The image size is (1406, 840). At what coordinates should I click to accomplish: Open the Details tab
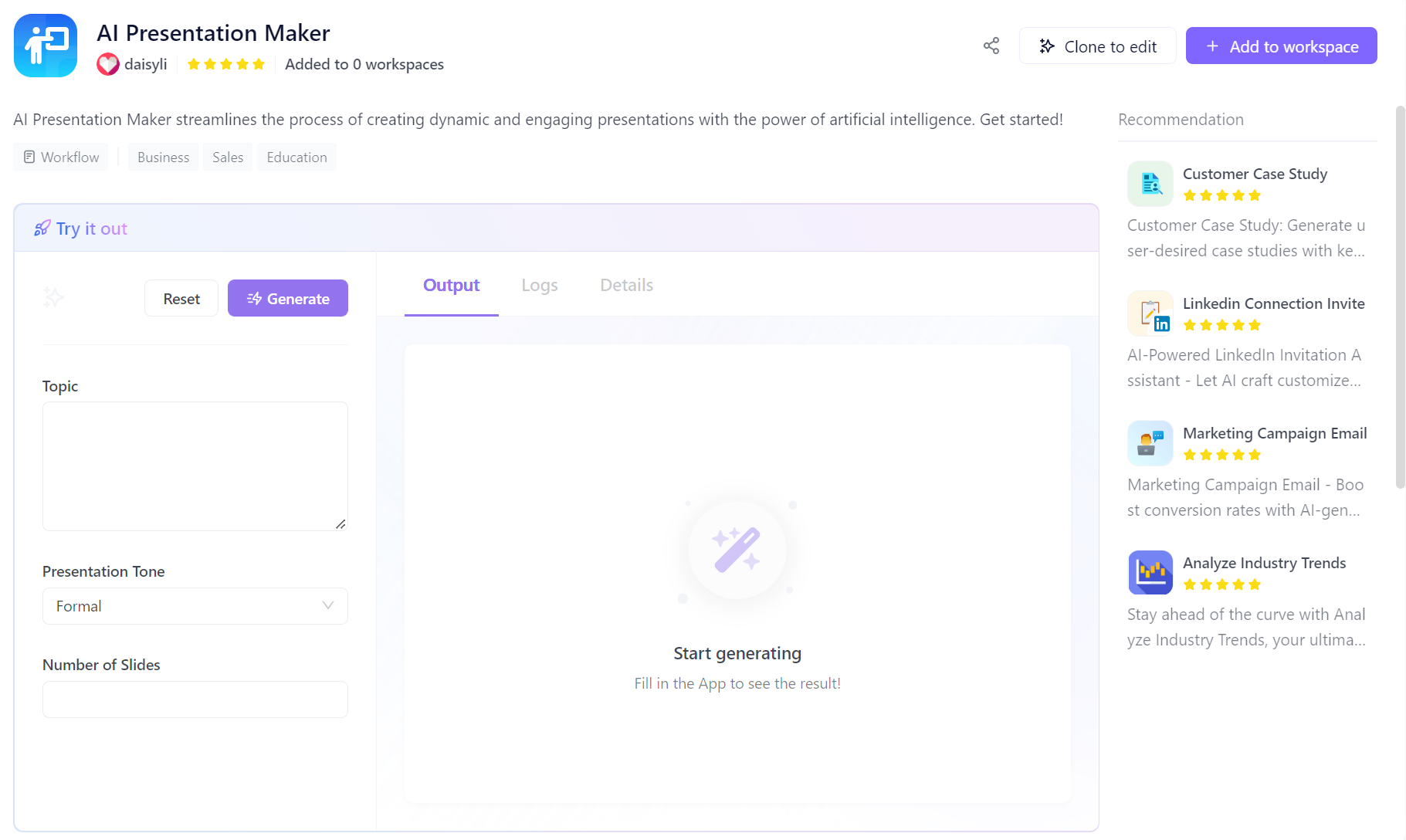pyautogui.click(x=626, y=286)
